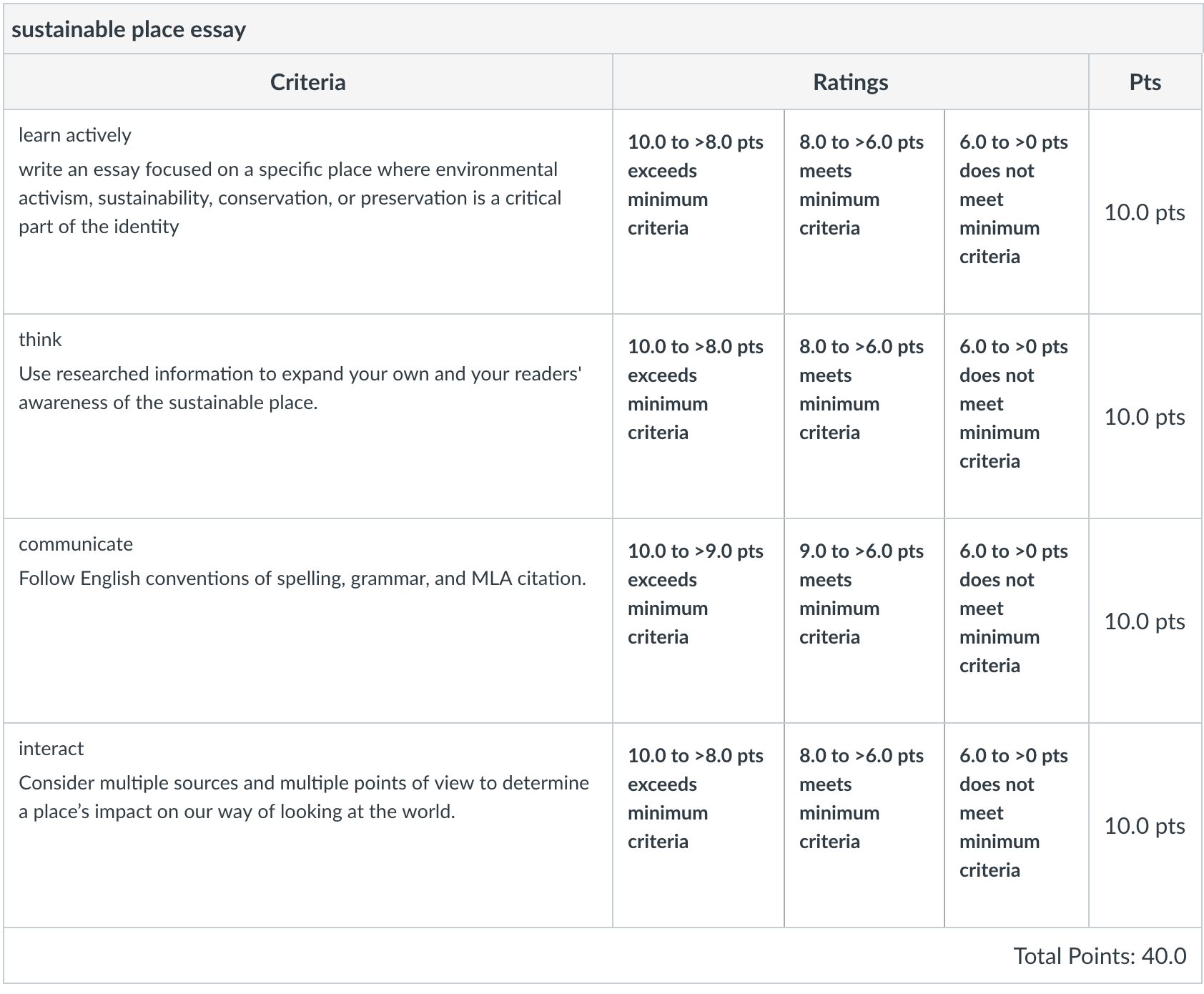Select 'learn actively' meets minimum criteria rating
The height and width of the screenshot is (994, 1204).
[864, 212]
